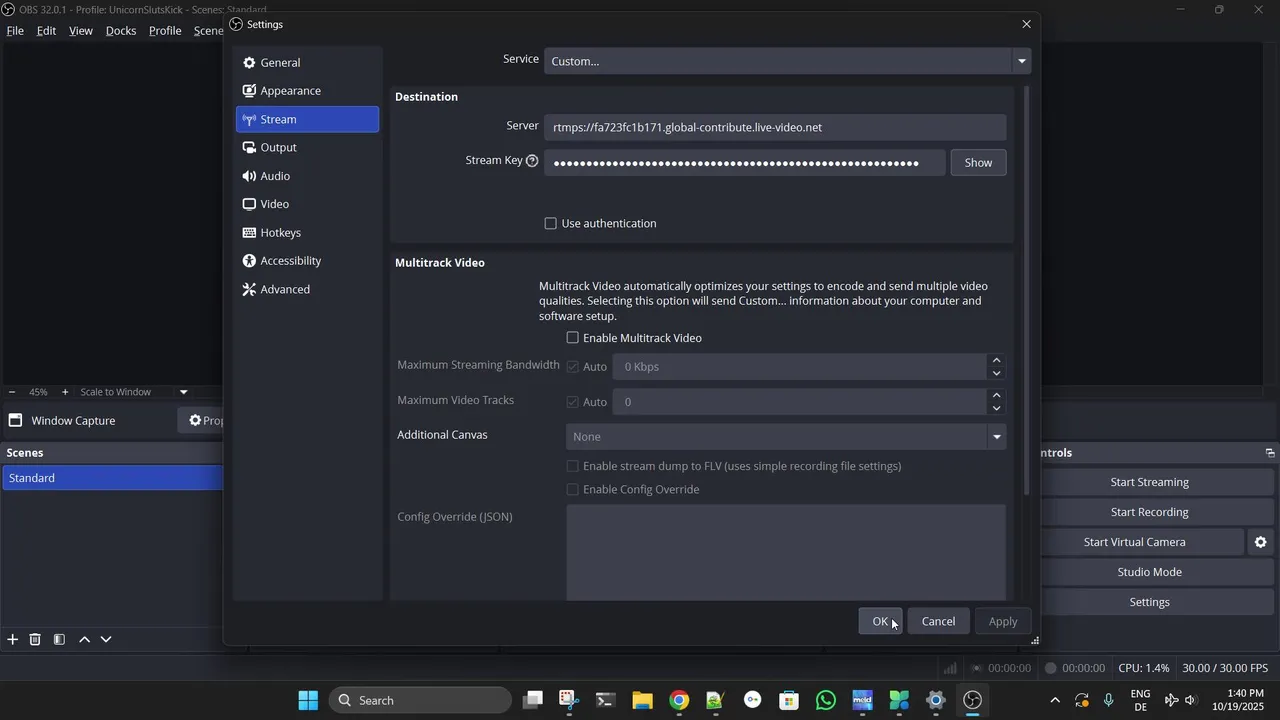
Task: Open scene filters icon in Scenes dock
Action: pos(59,640)
